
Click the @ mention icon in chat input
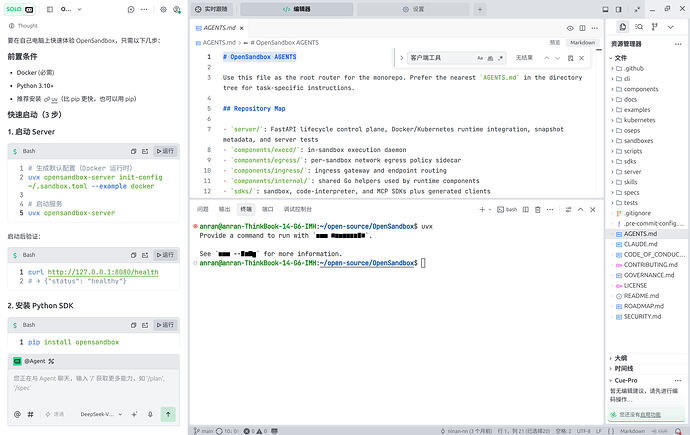pos(17,414)
